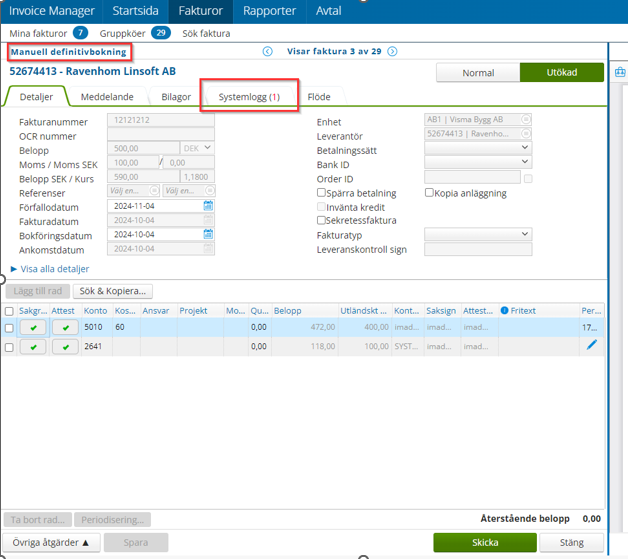This screenshot has width=628, height=559.
Task: Go to previous invoice arrow
Action: click(268, 51)
